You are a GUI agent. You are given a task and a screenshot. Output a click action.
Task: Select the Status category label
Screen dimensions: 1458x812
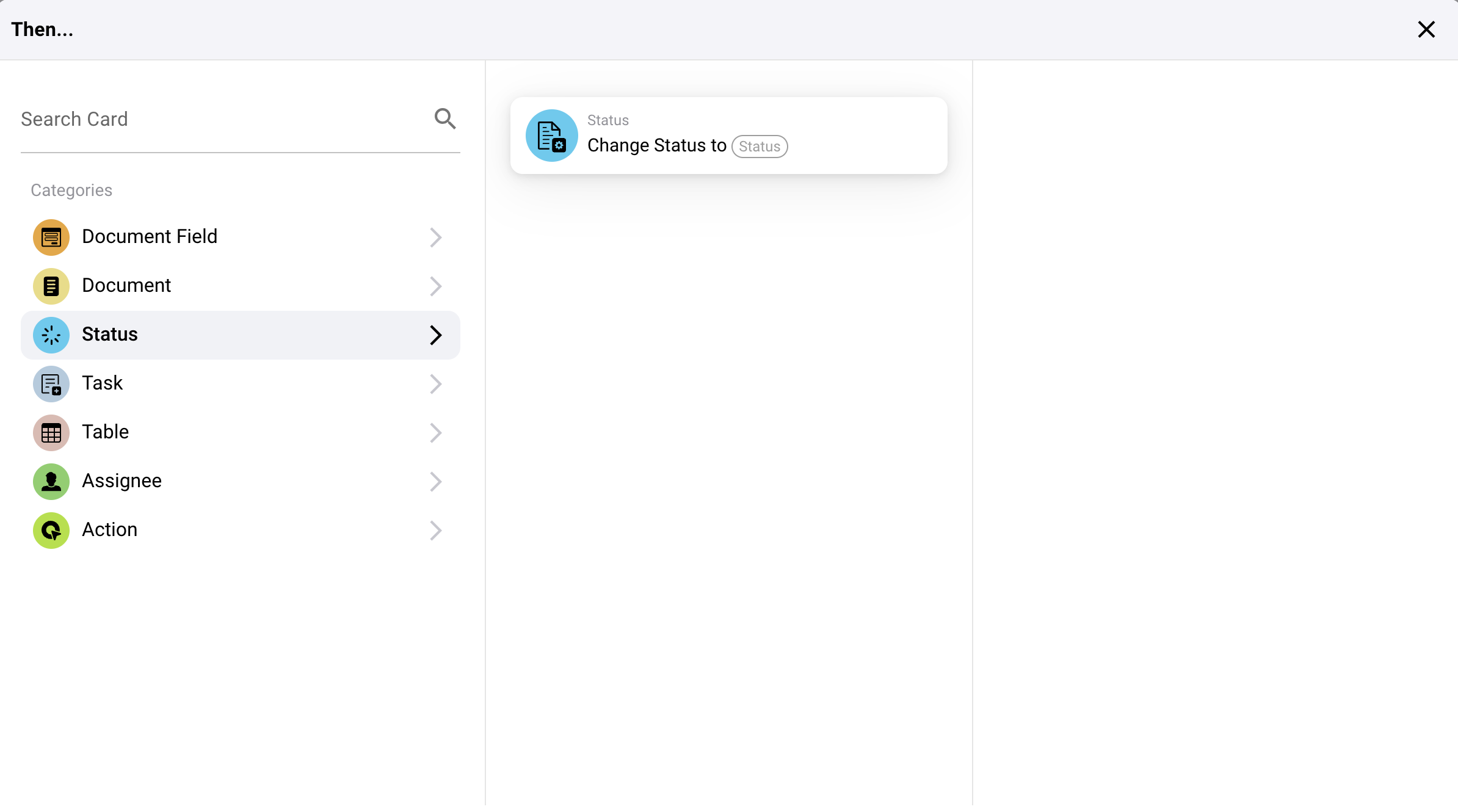pyautogui.click(x=110, y=335)
